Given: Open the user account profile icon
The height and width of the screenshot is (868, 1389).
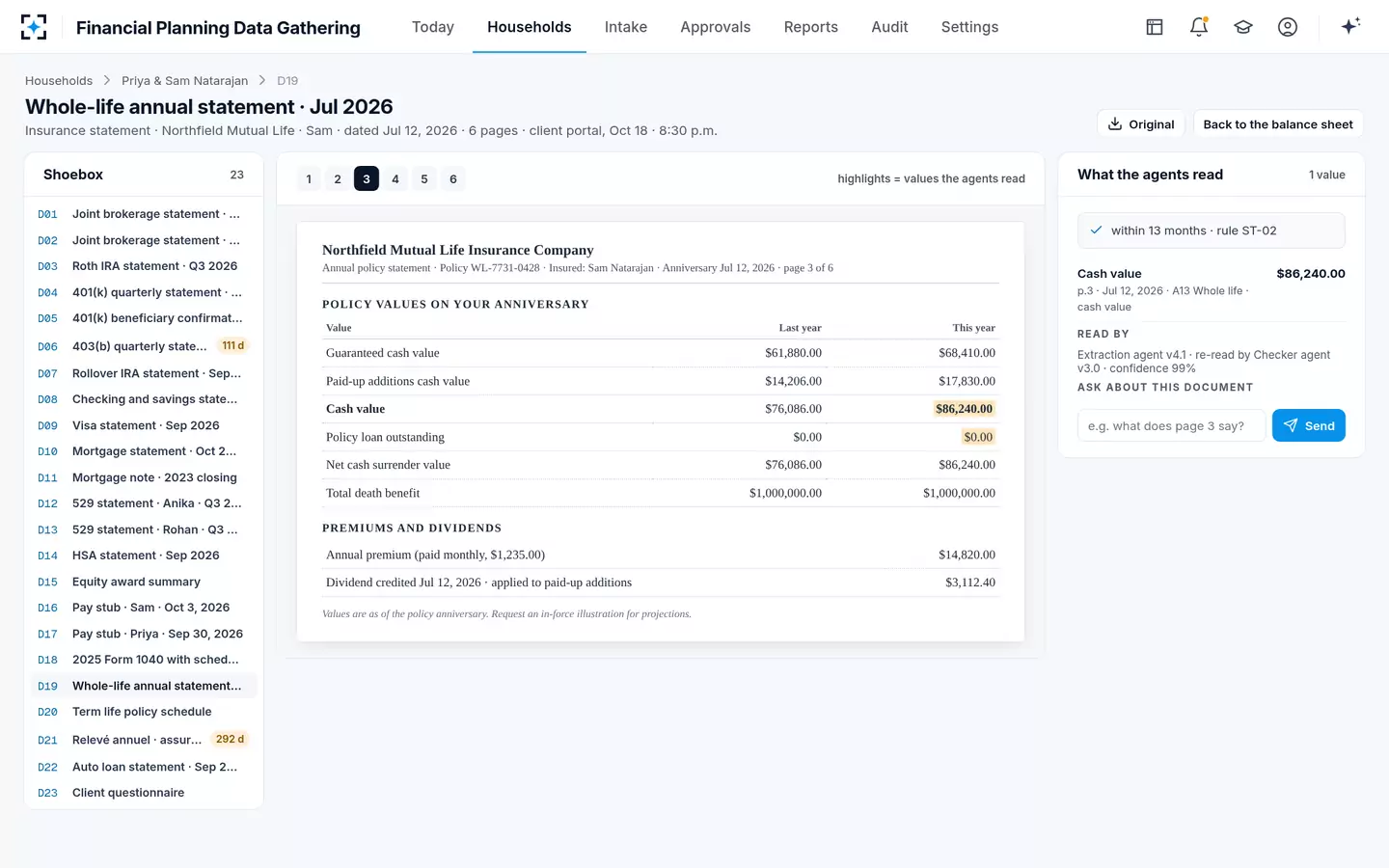Looking at the screenshot, I should [1288, 27].
